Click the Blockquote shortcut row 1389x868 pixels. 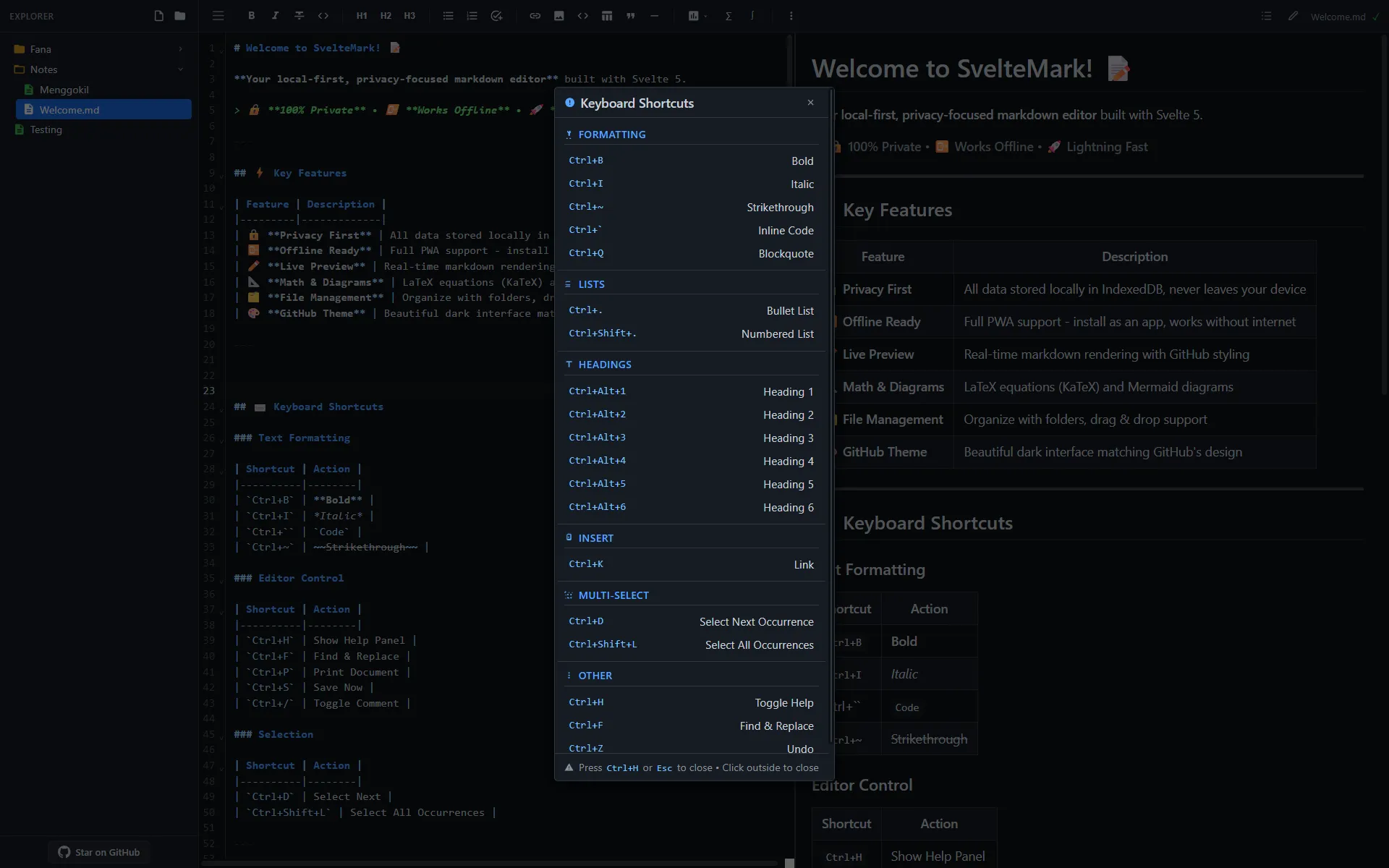[x=691, y=253]
